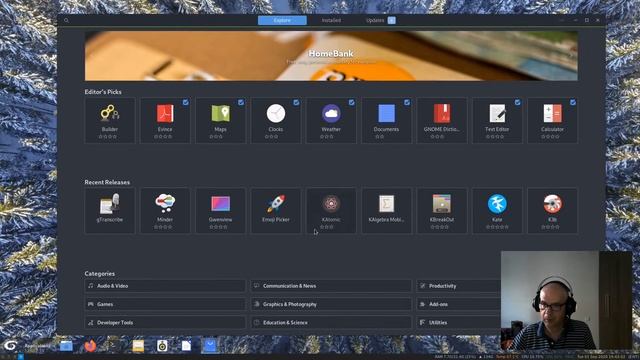This screenshot has width=640, height=360.
Task: Open the Gwenview app tile
Action: pos(220,211)
